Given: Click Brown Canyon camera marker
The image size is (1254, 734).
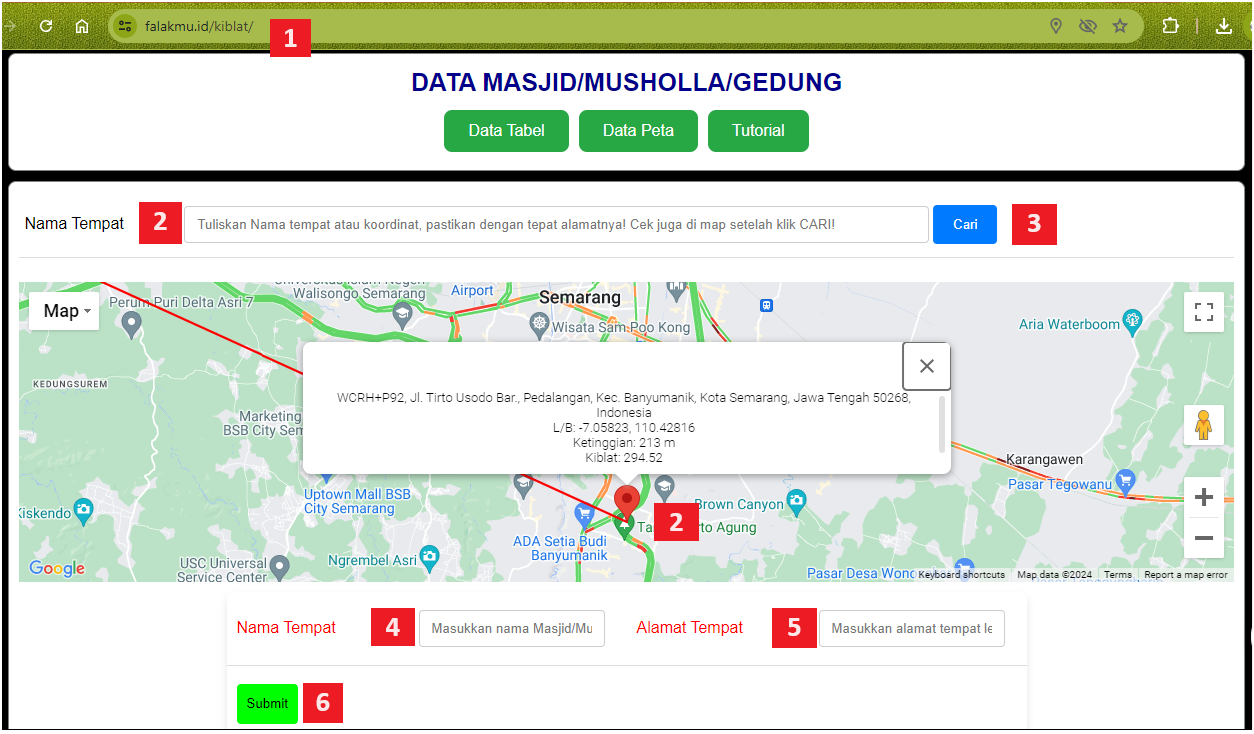Looking at the screenshot, I should coord(796,500).
